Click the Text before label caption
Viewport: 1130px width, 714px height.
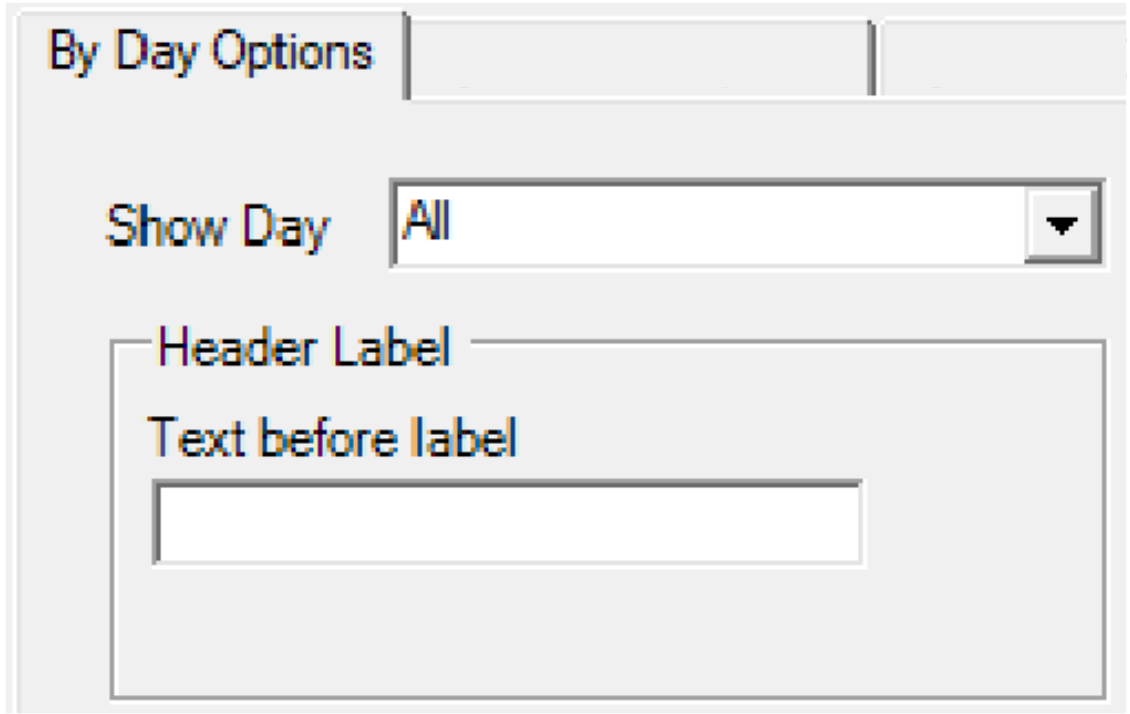click(x=332, y=437)
